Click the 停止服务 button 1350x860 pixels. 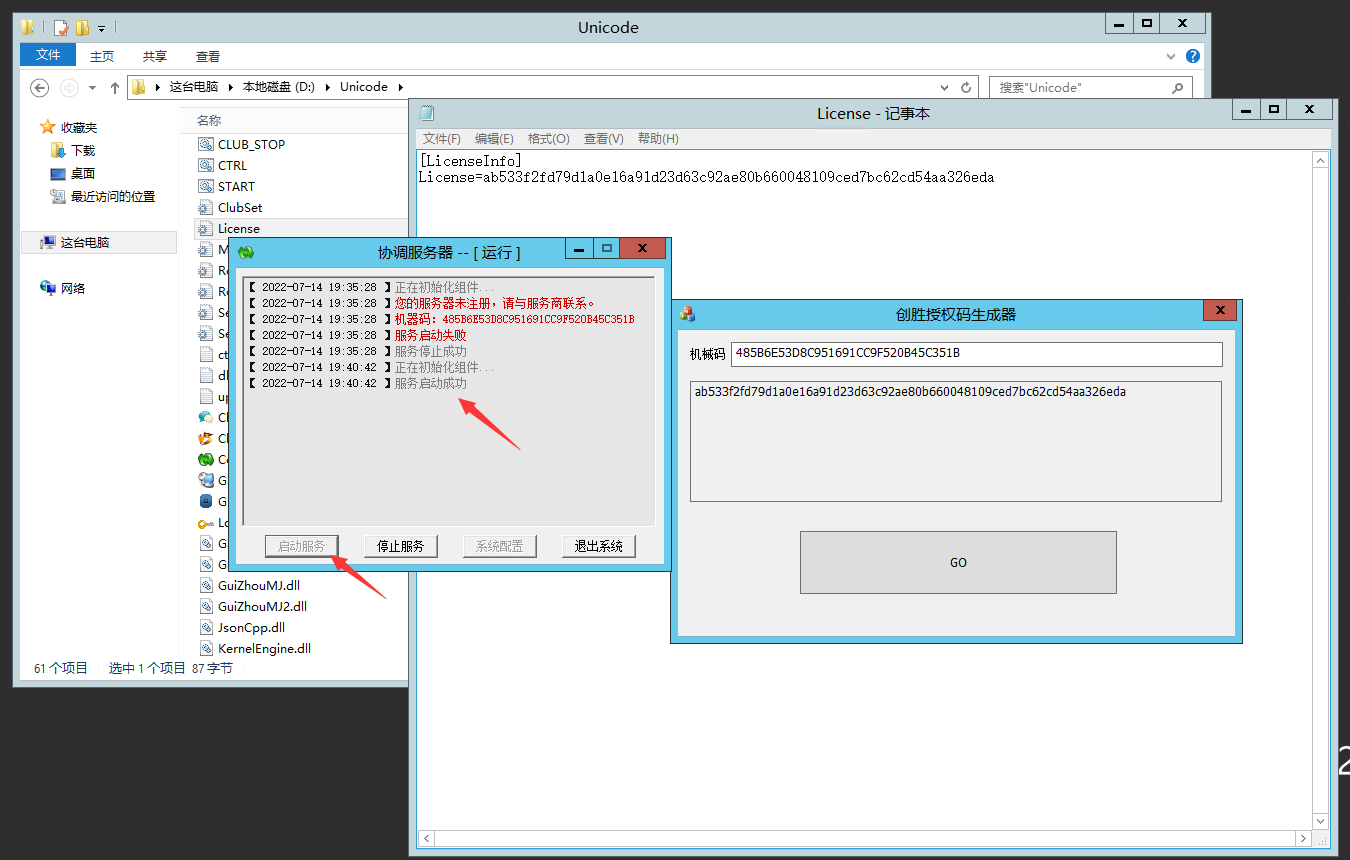400,546
